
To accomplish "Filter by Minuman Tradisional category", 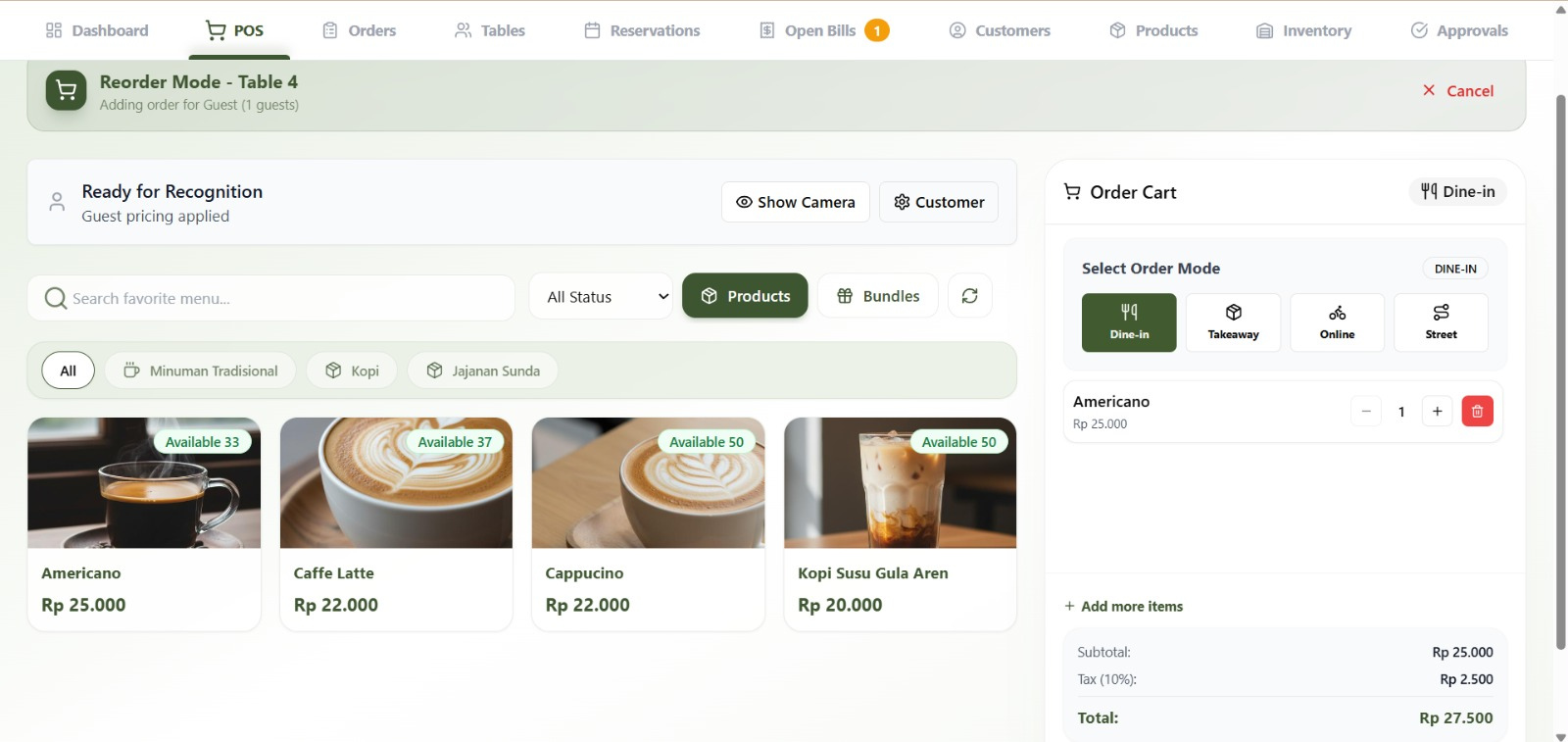I will (x=200, y=371).
